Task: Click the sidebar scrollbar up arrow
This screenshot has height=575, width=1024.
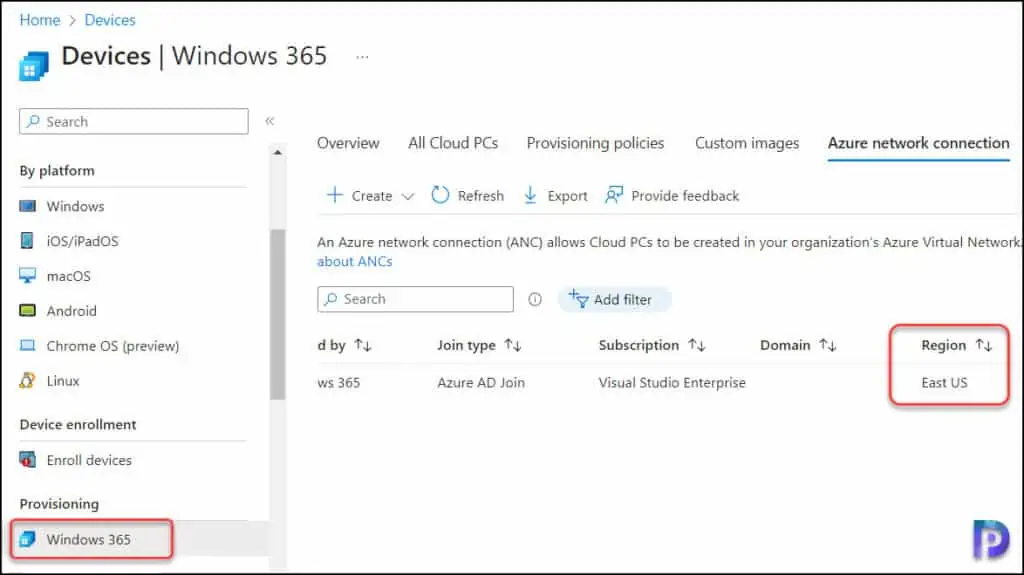Action: coord(278,152)
